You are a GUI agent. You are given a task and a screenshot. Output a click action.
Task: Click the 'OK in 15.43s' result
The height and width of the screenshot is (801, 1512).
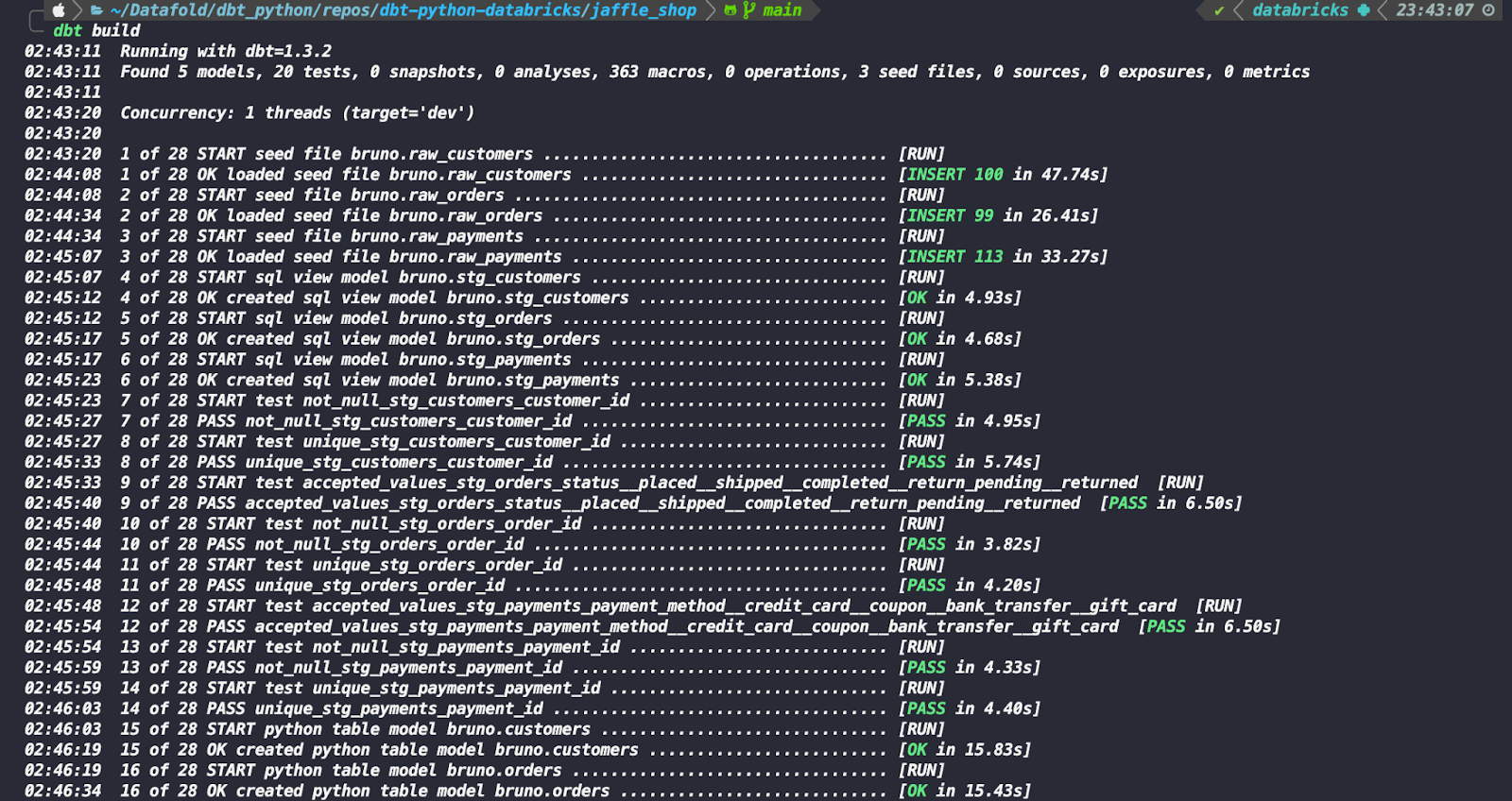pos(965,792)
